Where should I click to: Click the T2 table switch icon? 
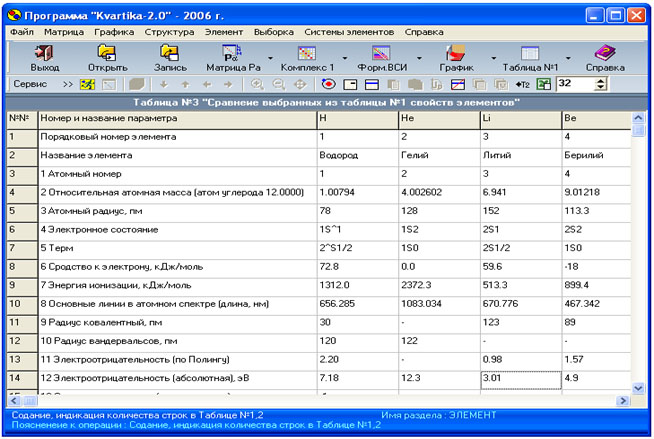[x=522, y=85]
